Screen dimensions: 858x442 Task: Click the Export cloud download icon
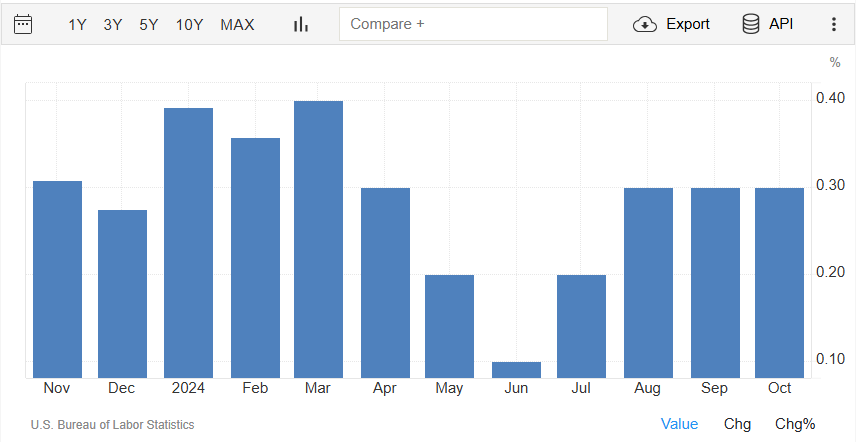pos(645,25)
